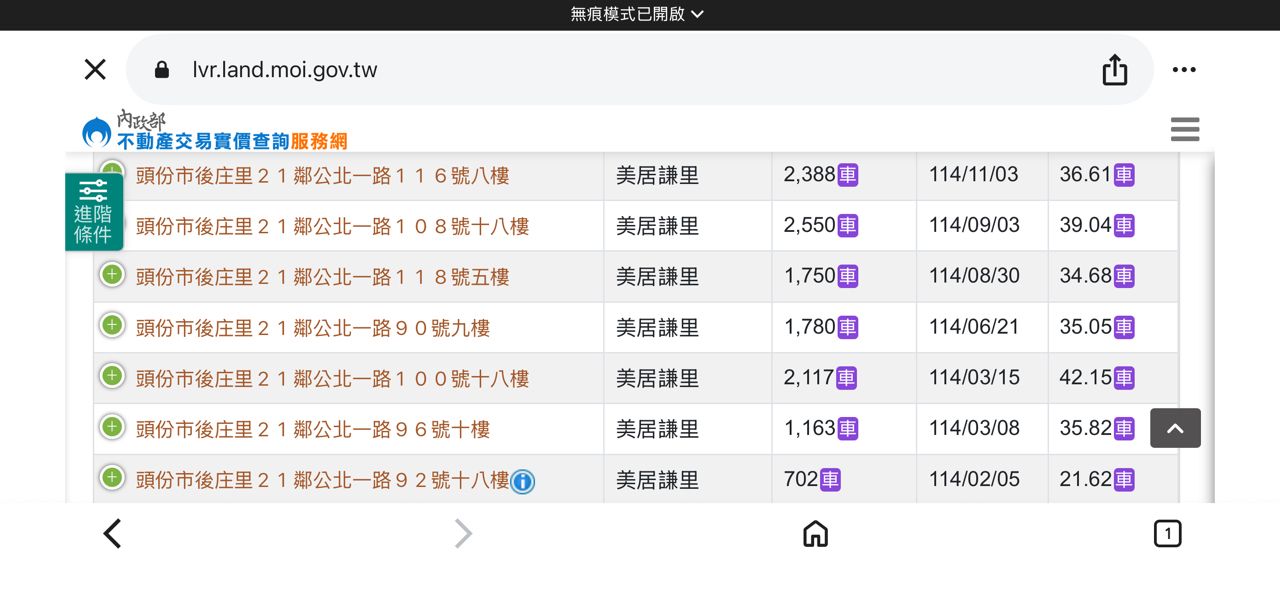
Task: Click the 不動產交易實價查詢服務網 site logo
Action: [214, 132]
